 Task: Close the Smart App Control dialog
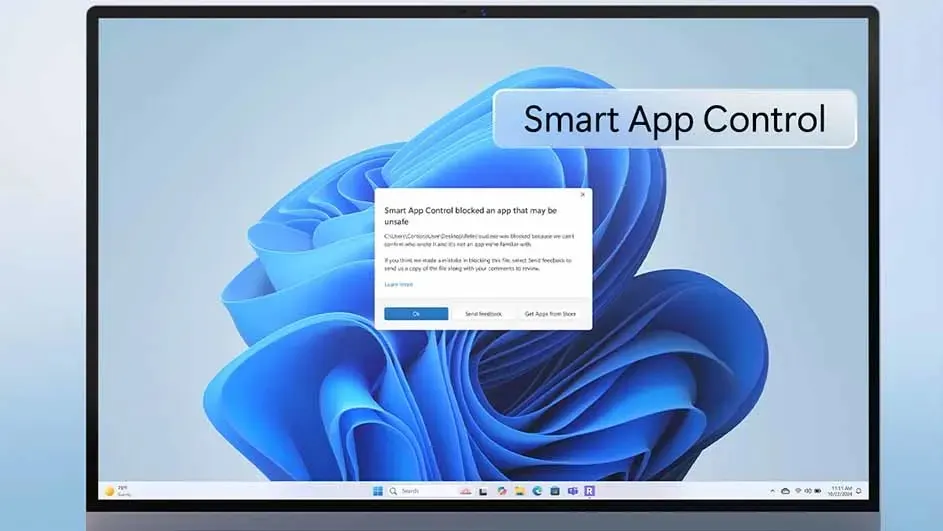pyautogui.click(x=583, y=195)
